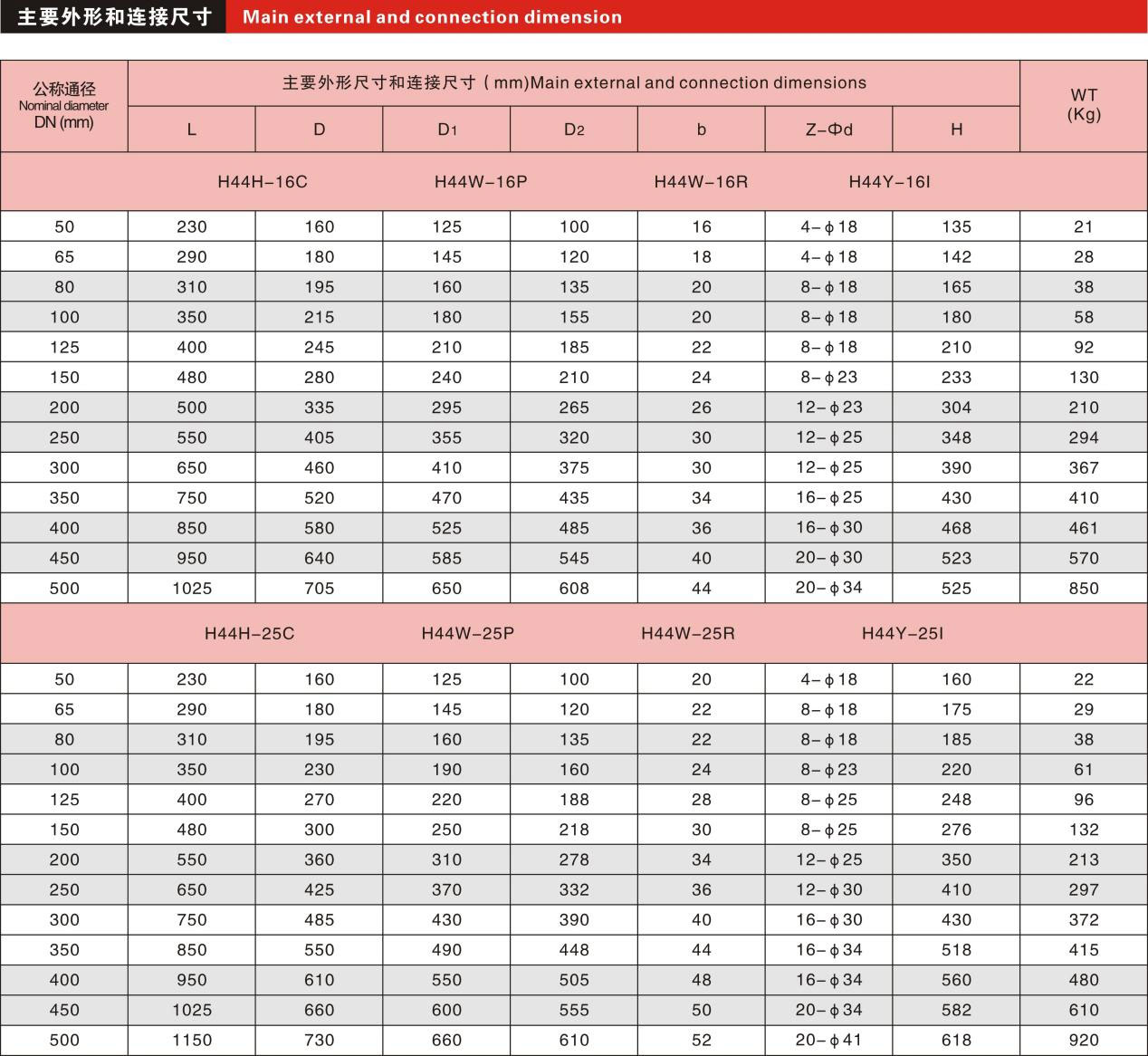Click the 705 value in the D column
This screenshot has height=1056, width=1148.
tap(319, 589)
